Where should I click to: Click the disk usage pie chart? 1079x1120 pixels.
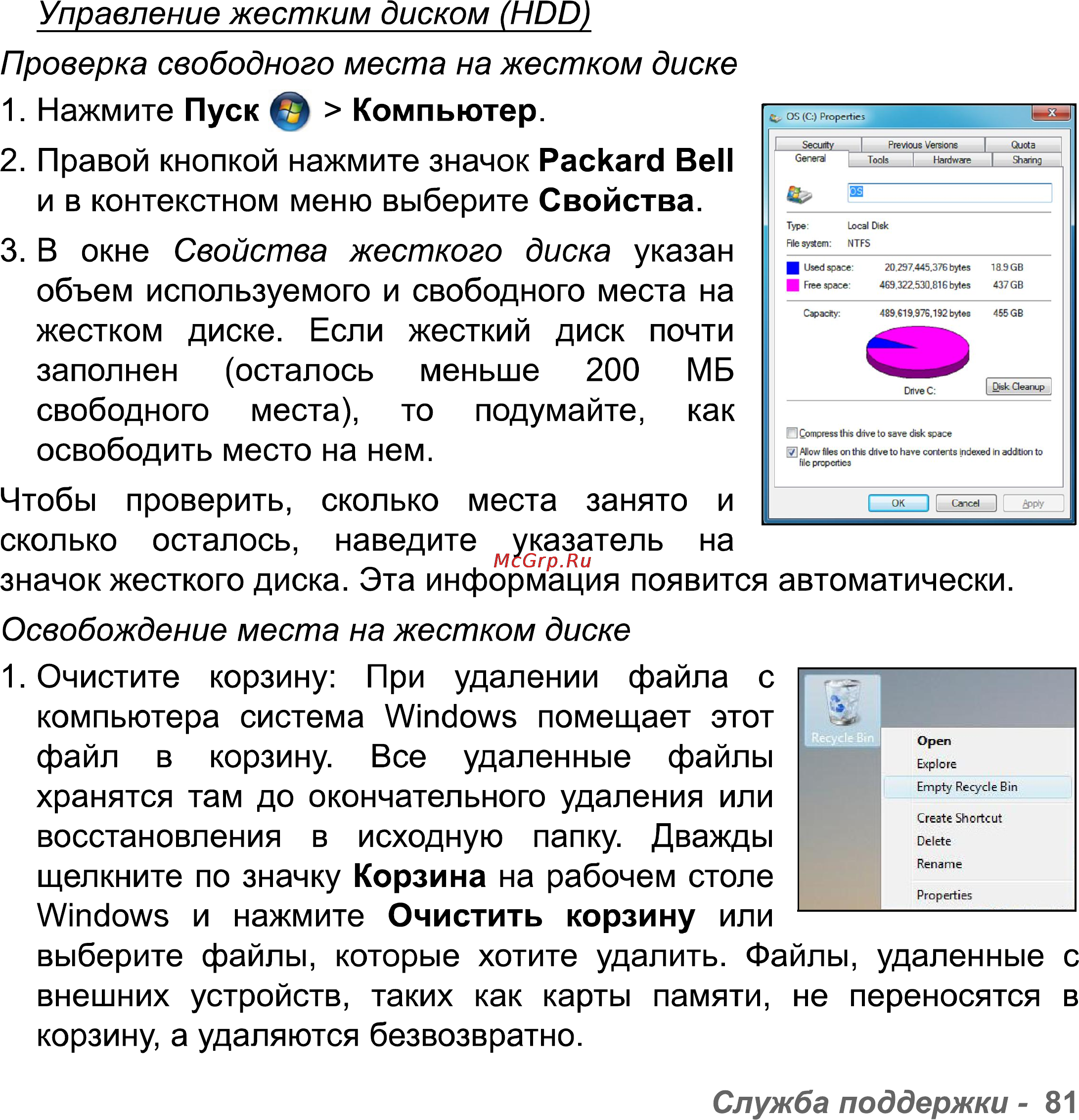coord(917,351)
